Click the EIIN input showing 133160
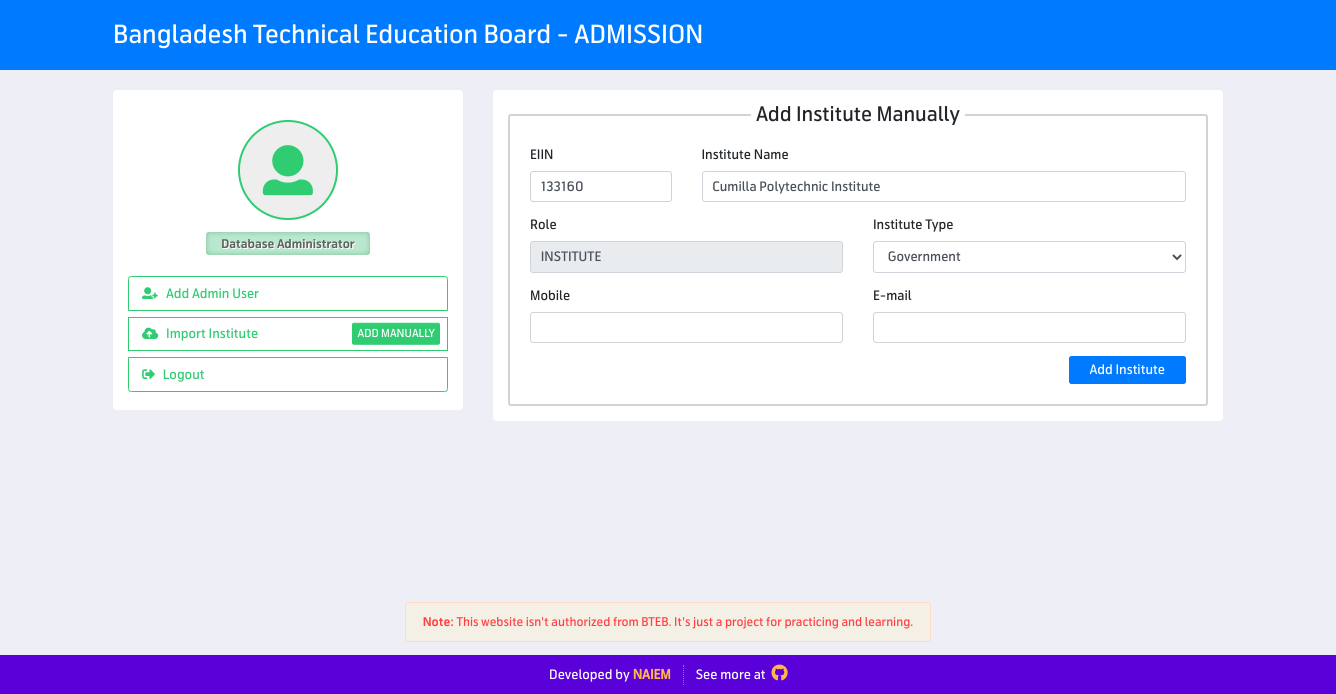 (x=600, y=186)
